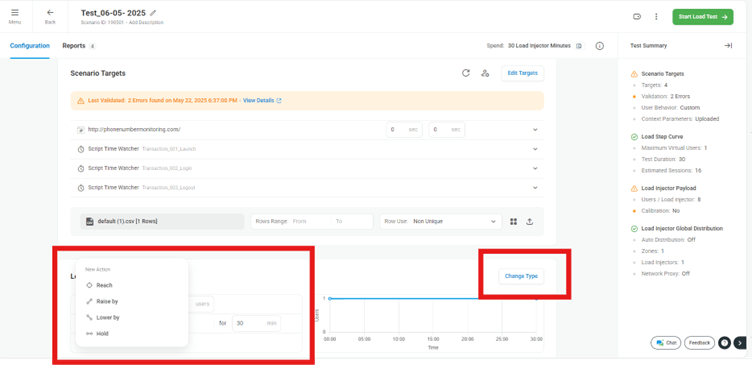Expand the phonenumbermonitoring.com target row
The image size is (752, 365).
click(x=535, y=130)
